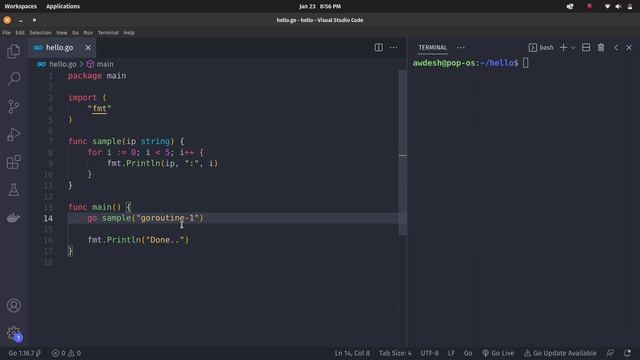Close the hello.go editor tab
The height and width of the screenshot is (360, 640).
coord(88,48)
